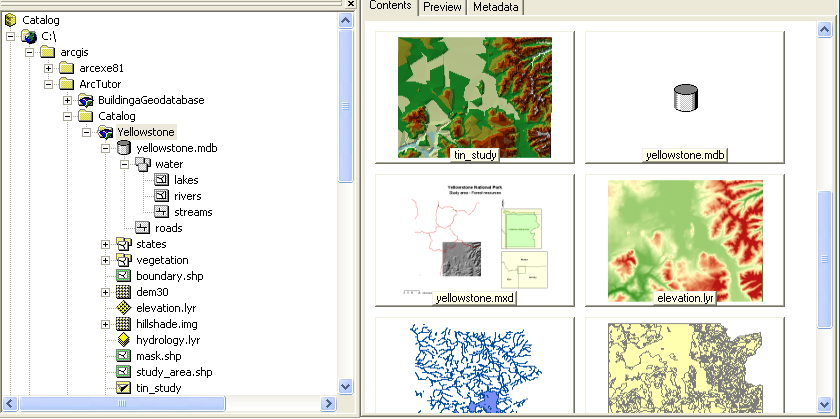The width and height of the screenshot is (840, 419).
Task: Collapse the ArcTutor folder node
Action: [48, 85]
